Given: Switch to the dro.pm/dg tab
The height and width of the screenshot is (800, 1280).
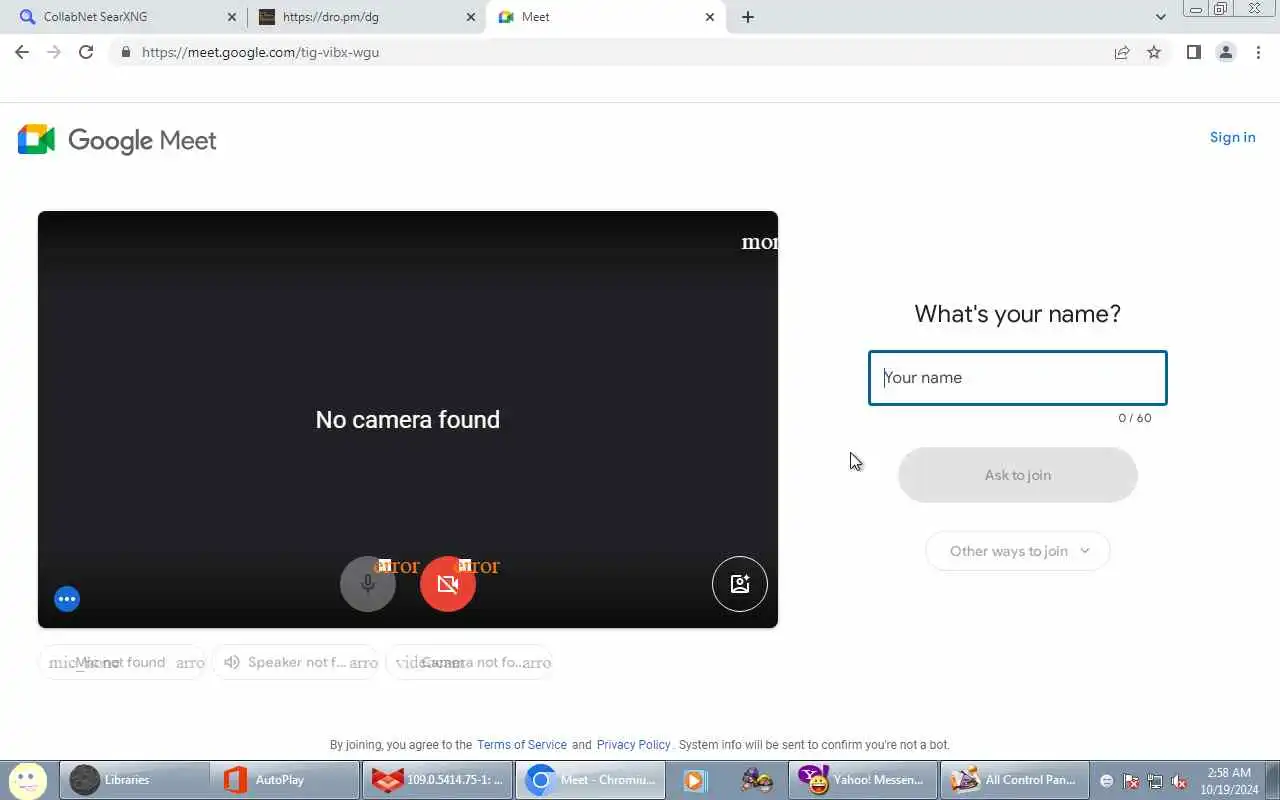Looking at the screenshot, I should coord(366,17).
